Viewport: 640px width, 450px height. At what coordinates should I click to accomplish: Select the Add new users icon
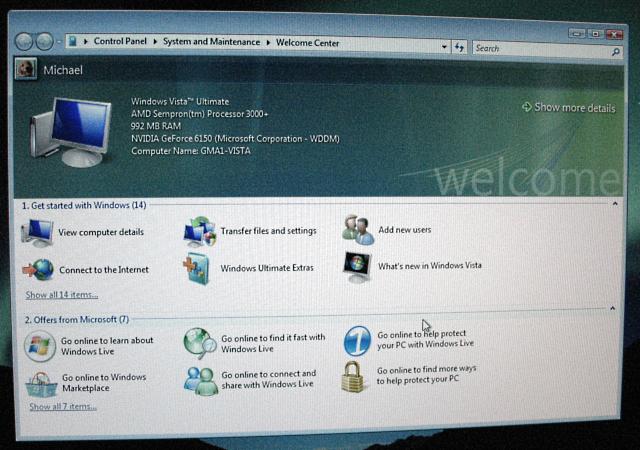click(357, 230)
